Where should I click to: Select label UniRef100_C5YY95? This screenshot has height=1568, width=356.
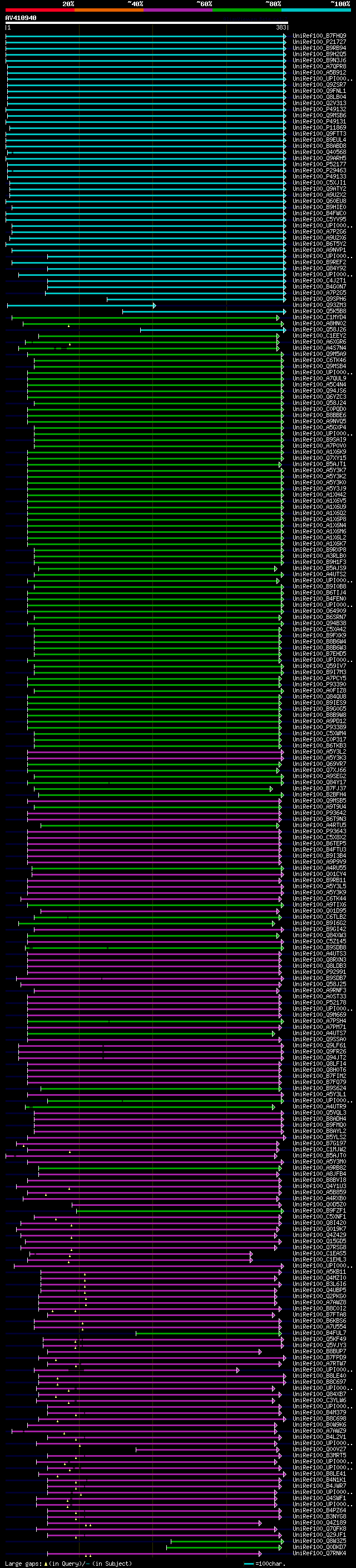(x=319, y=219)
